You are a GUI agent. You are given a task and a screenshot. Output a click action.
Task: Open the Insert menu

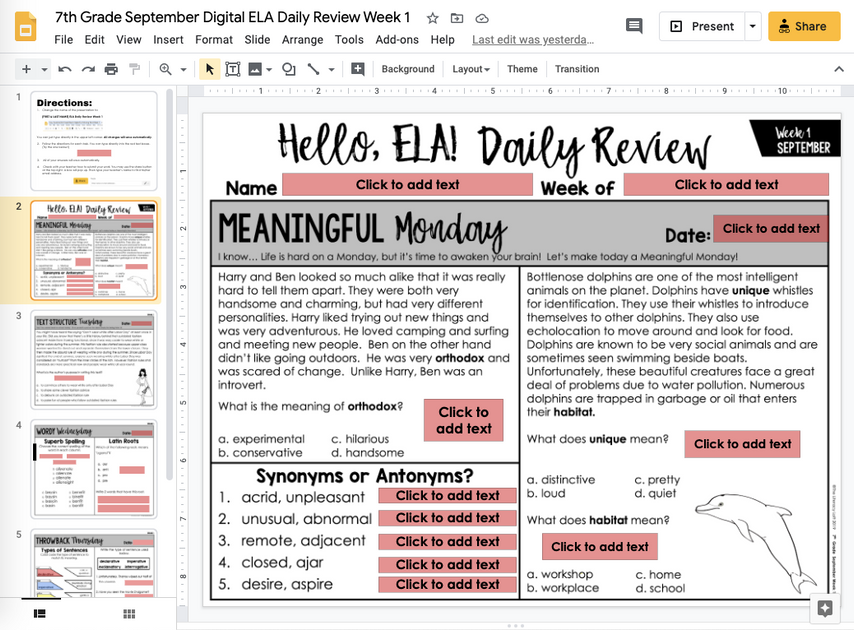168,40
